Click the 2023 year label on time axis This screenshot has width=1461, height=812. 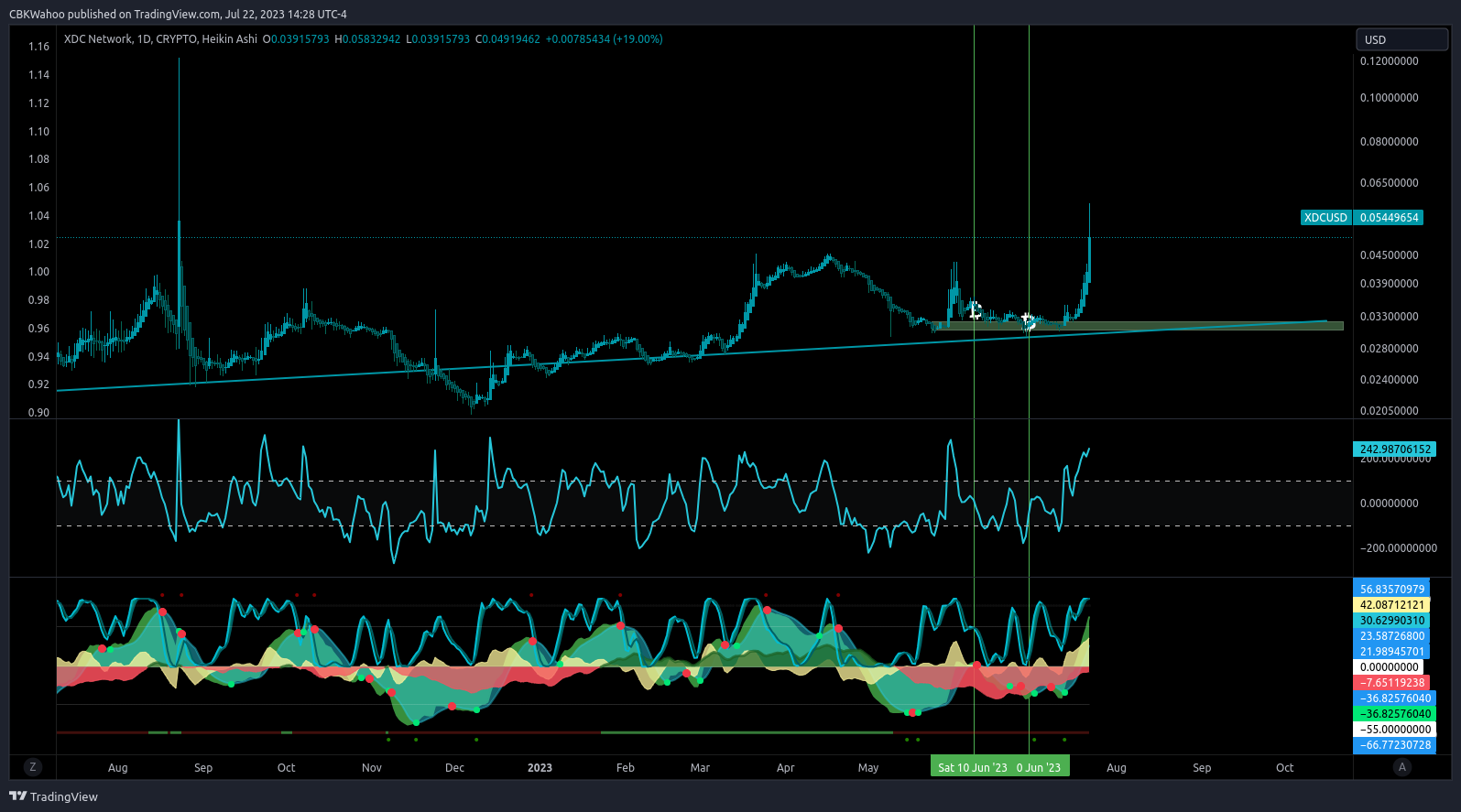tap(540, 768)
